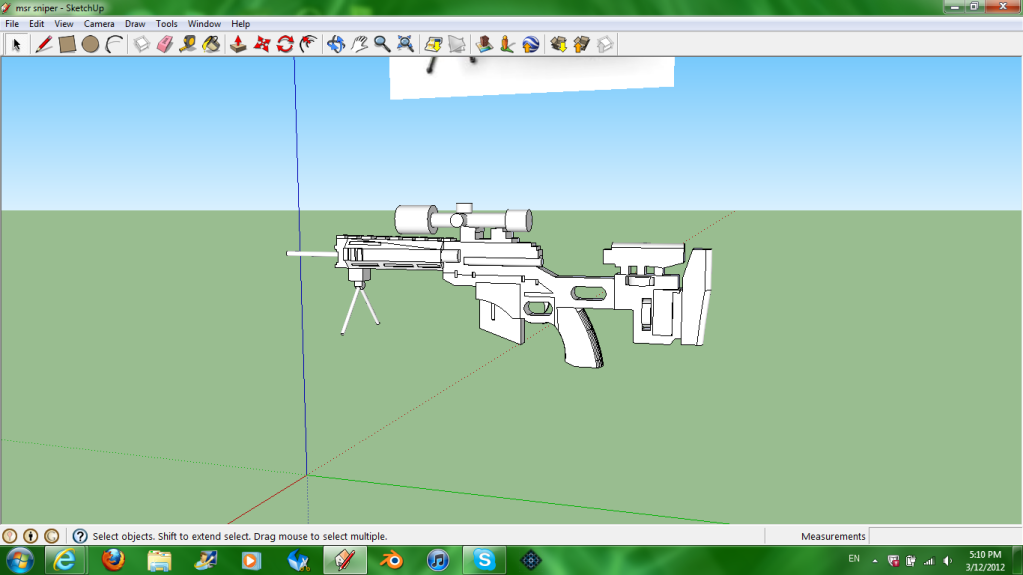Open Windows Explorer folder on taskbar
This screenshot has width=1023, height=575.
coord(159,560)
